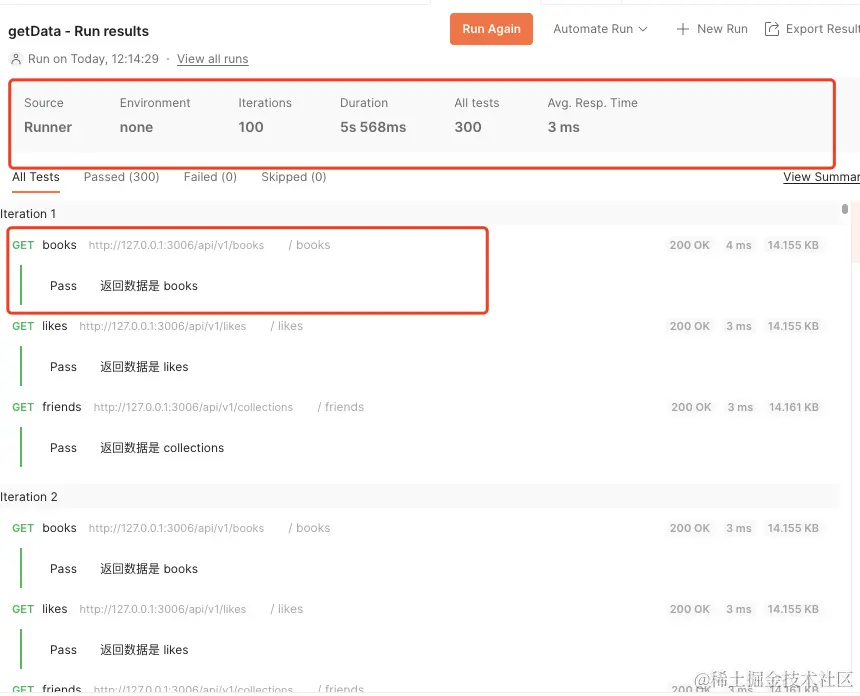This screenshot has height=696, width=860.
Task: Open the View all runs link
Action: tap(212, 59)
